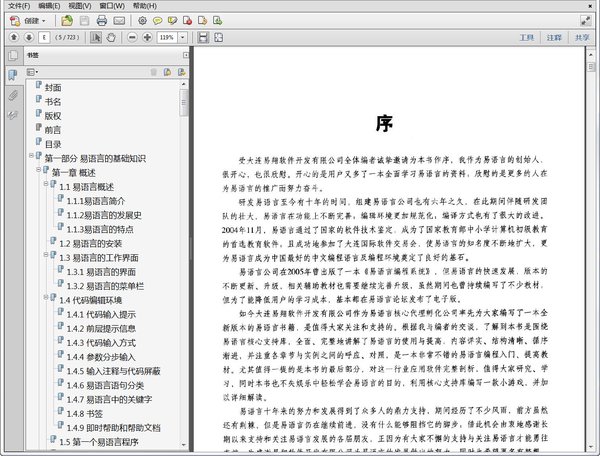Click the email envelope icon
Image resolution: width=600 pixels, height=456 pixels.
point(119,21)
